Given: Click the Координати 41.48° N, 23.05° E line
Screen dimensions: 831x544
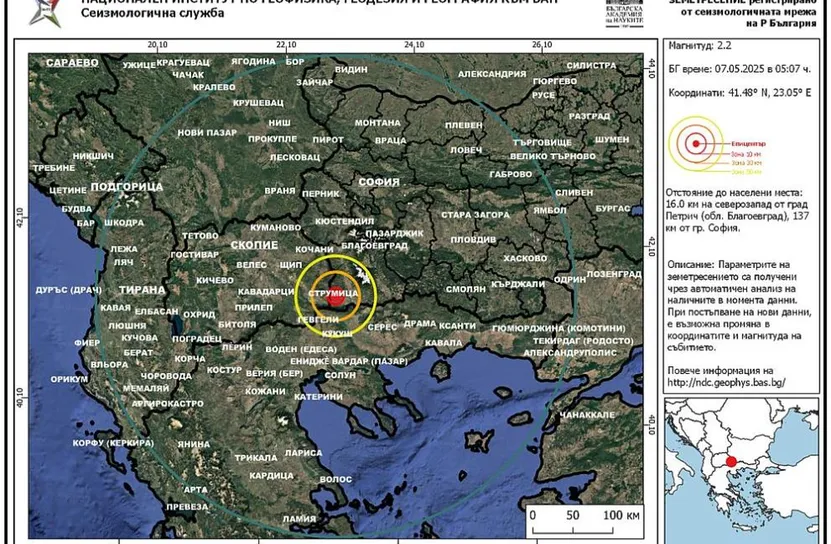Looking at the screenshot, I should [739, 93].
